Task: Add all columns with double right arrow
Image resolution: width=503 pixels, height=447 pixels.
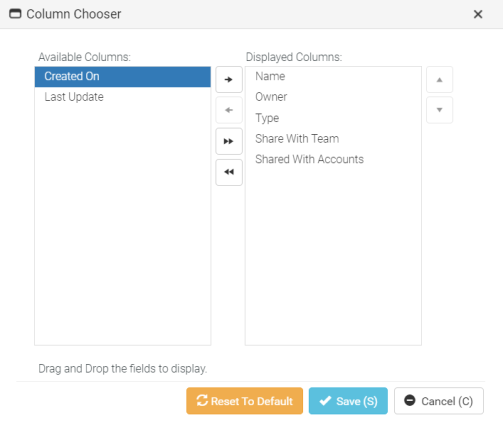Action: click(x=229, y=141)
